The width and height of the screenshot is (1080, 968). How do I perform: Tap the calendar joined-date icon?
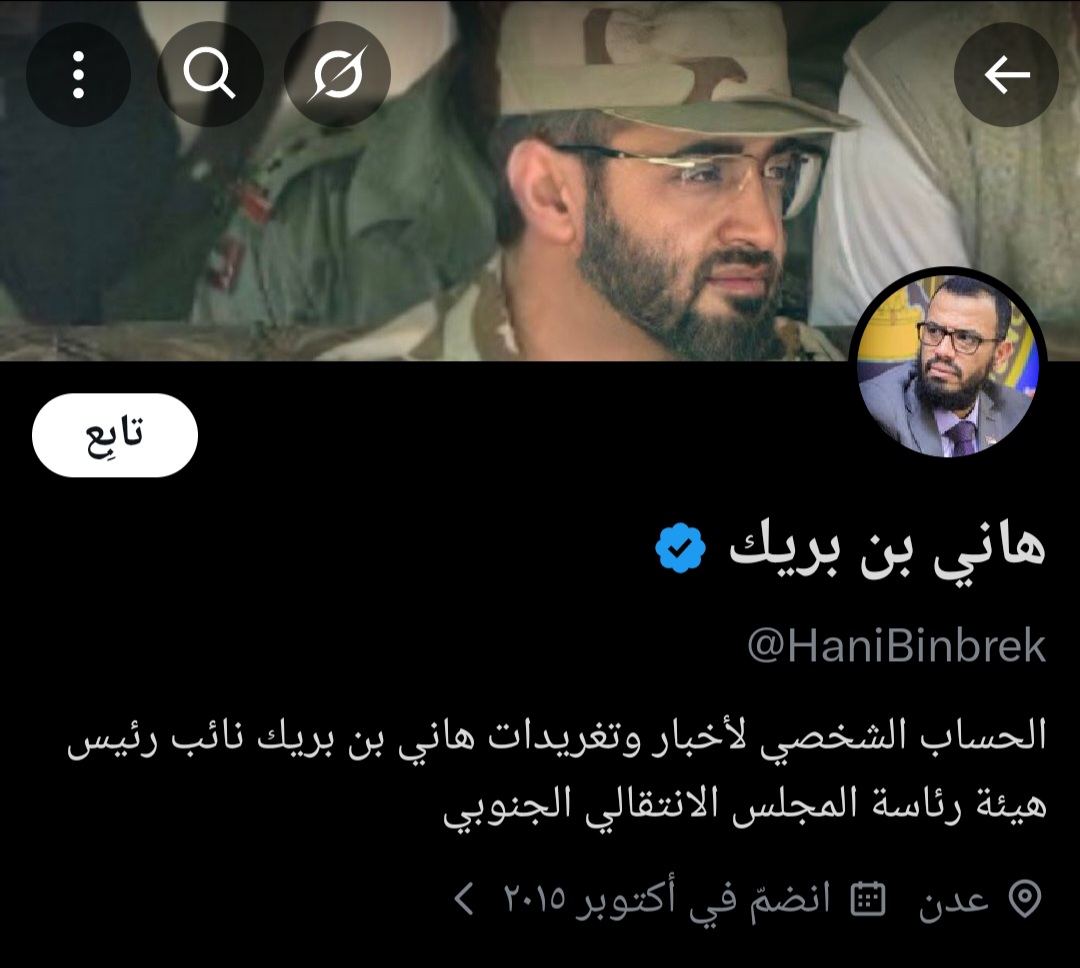(x=868, y=898)
